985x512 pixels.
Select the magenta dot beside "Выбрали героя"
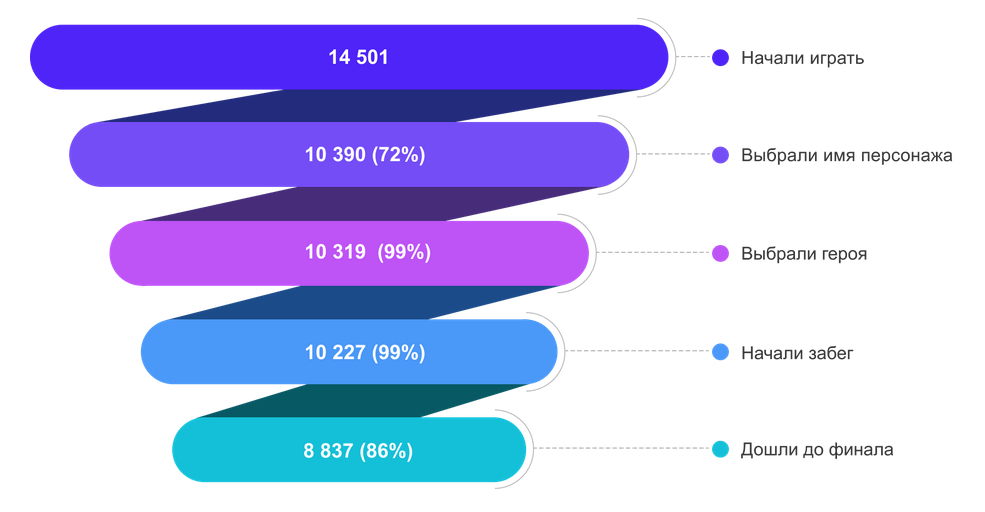click(x=720, y=254)
